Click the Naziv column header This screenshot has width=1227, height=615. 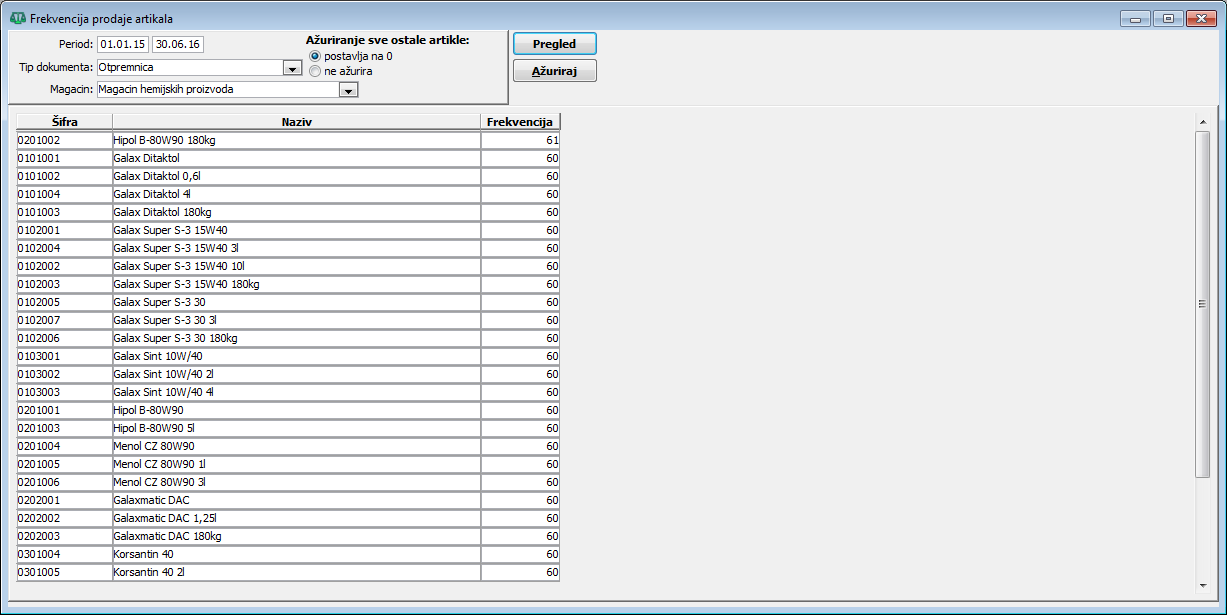click(x=296, y=122)
